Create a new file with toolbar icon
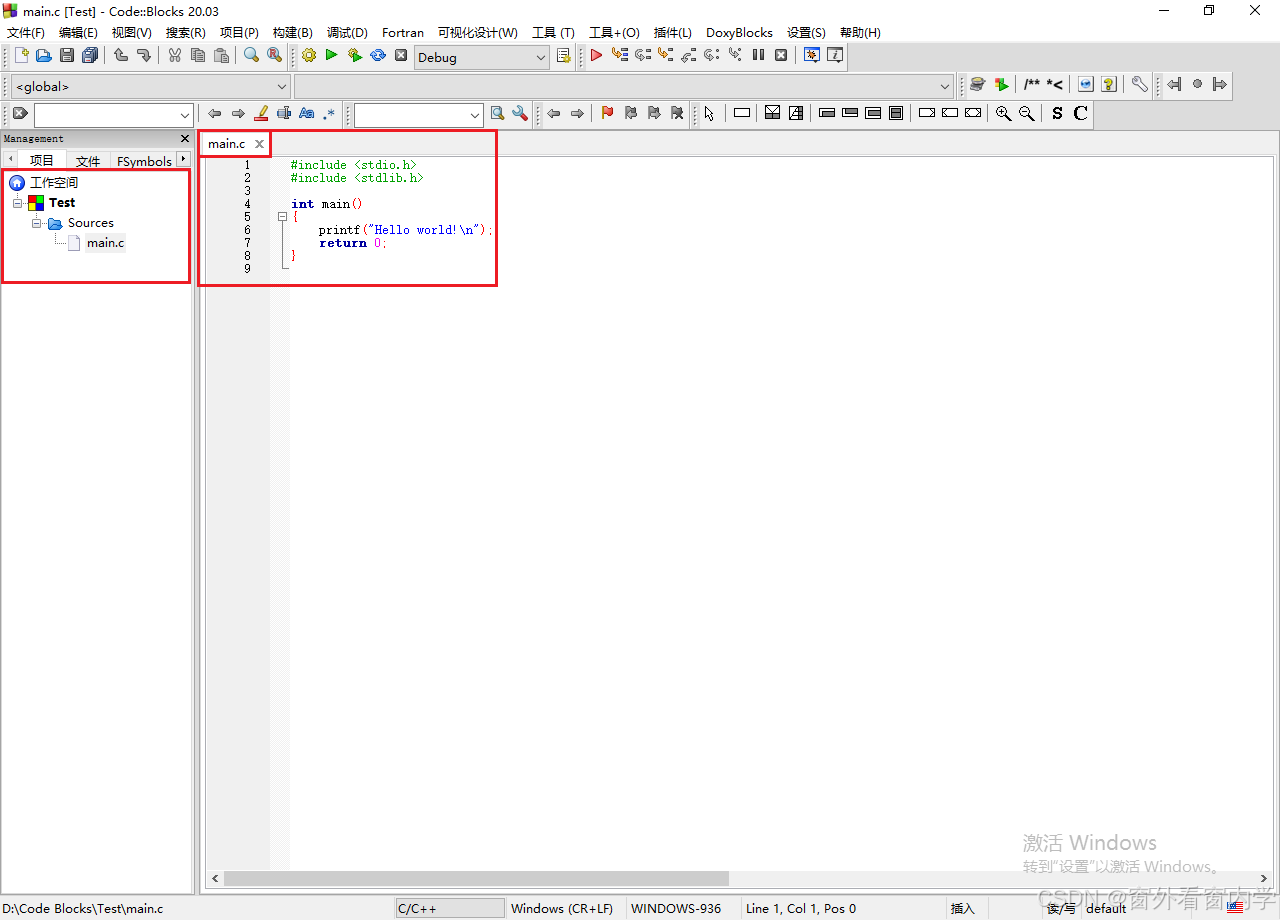 21,56
